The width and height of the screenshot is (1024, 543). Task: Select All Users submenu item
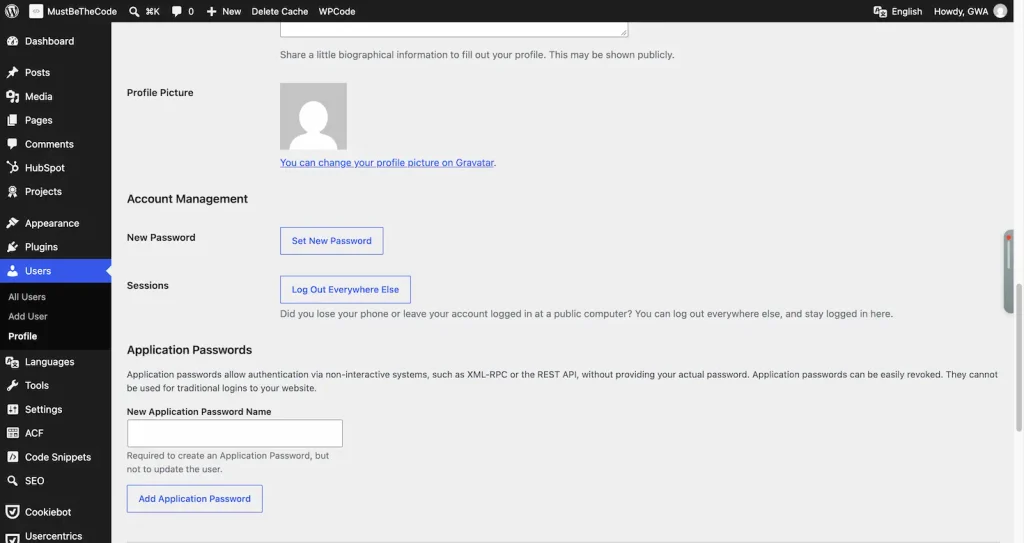[27, 297]
